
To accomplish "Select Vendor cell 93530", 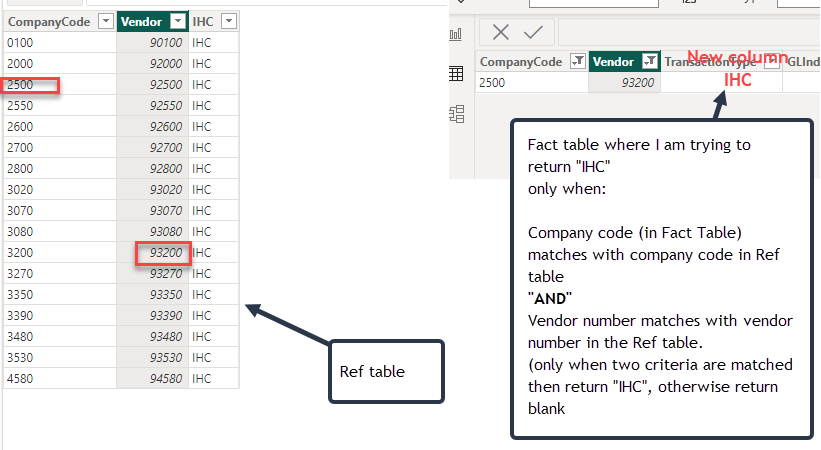I will coord(152,357).
